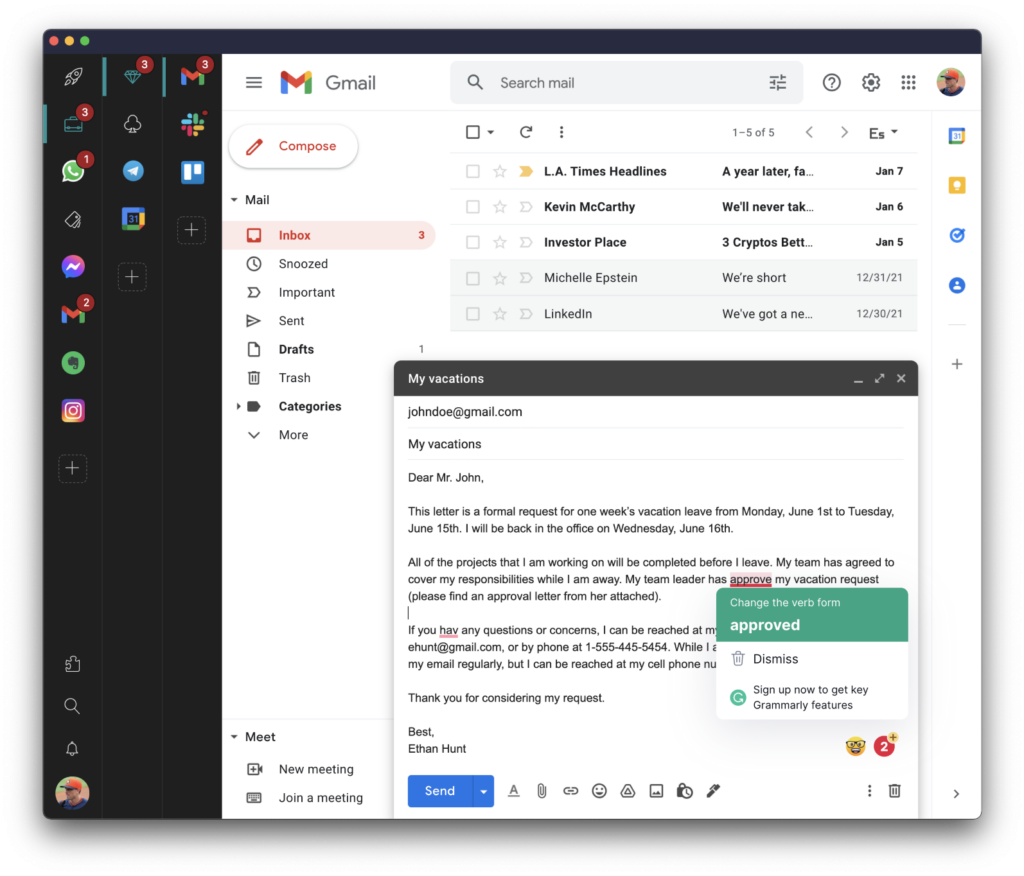Screen dimensions: 1024x876
Task: Tick the checkbox for LinkedIn email
Action: tap(473, 314)
